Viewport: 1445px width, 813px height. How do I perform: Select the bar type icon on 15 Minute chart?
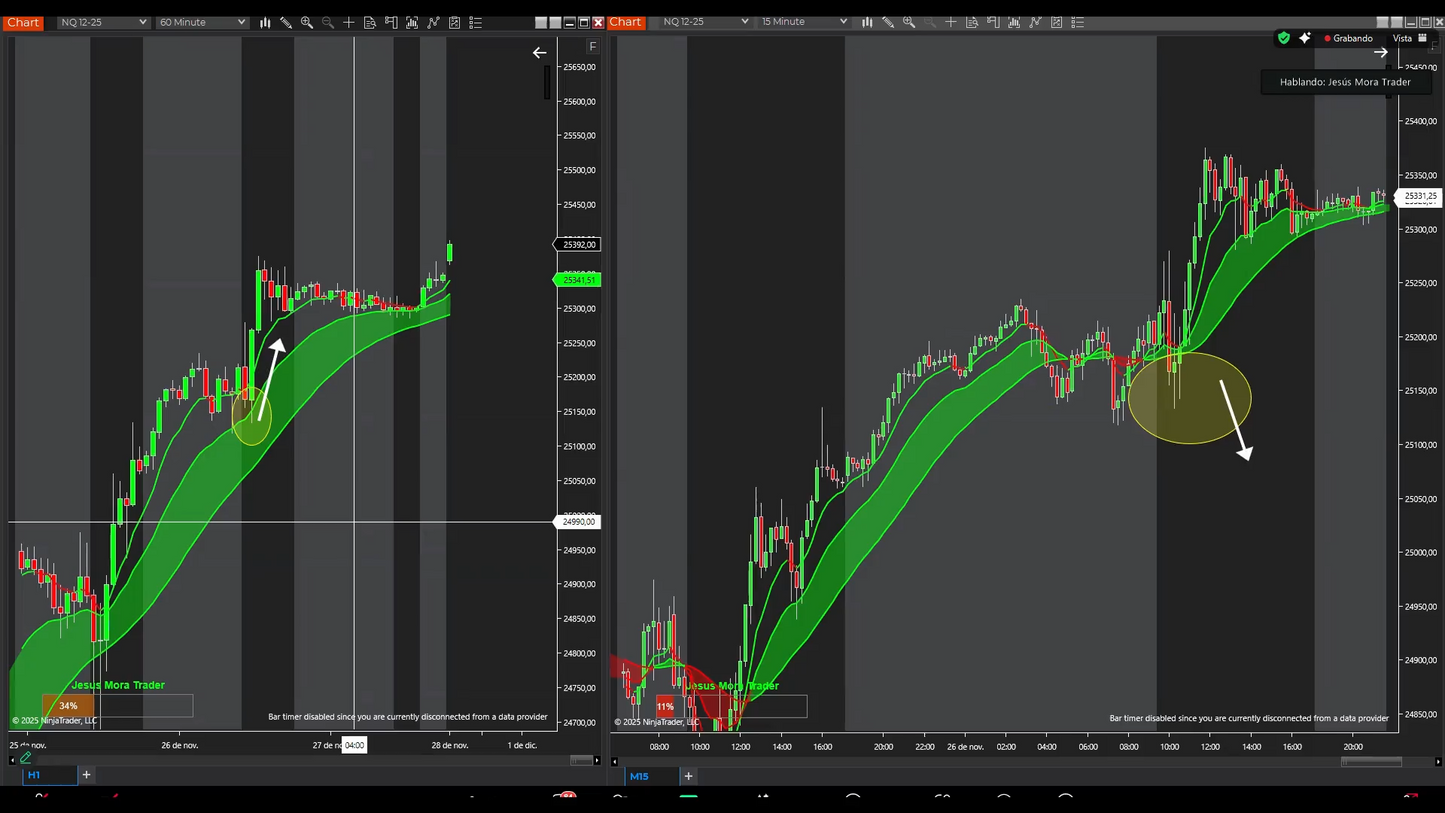[867, 22]
